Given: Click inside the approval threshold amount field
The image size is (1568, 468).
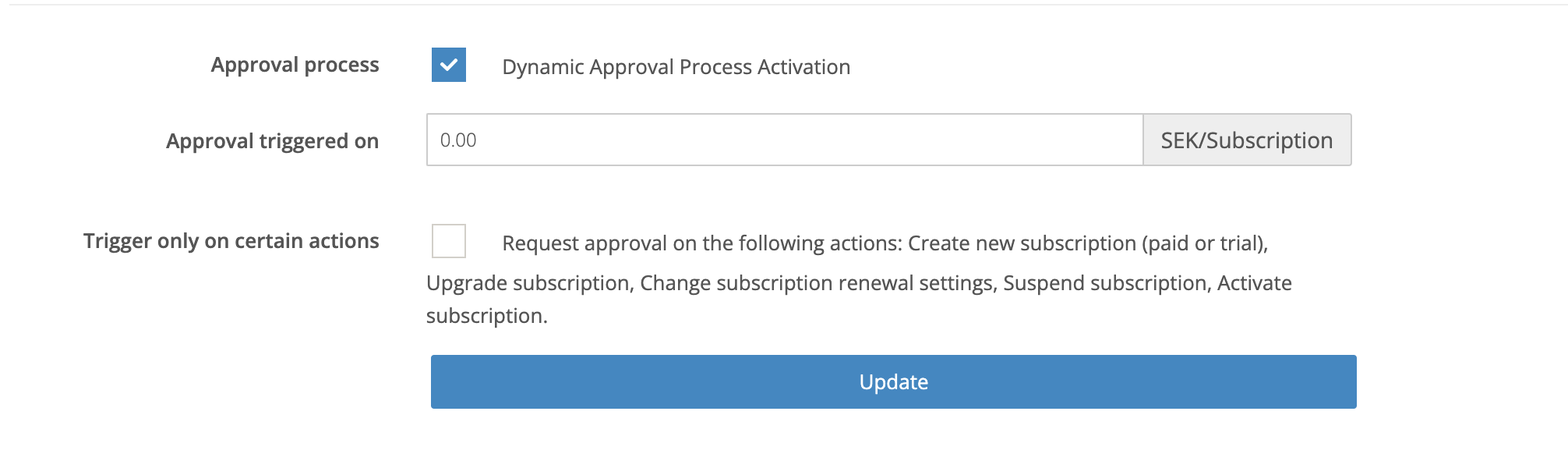Looking at the screenshot, I should pyautogui.click(x=779, y=140).
